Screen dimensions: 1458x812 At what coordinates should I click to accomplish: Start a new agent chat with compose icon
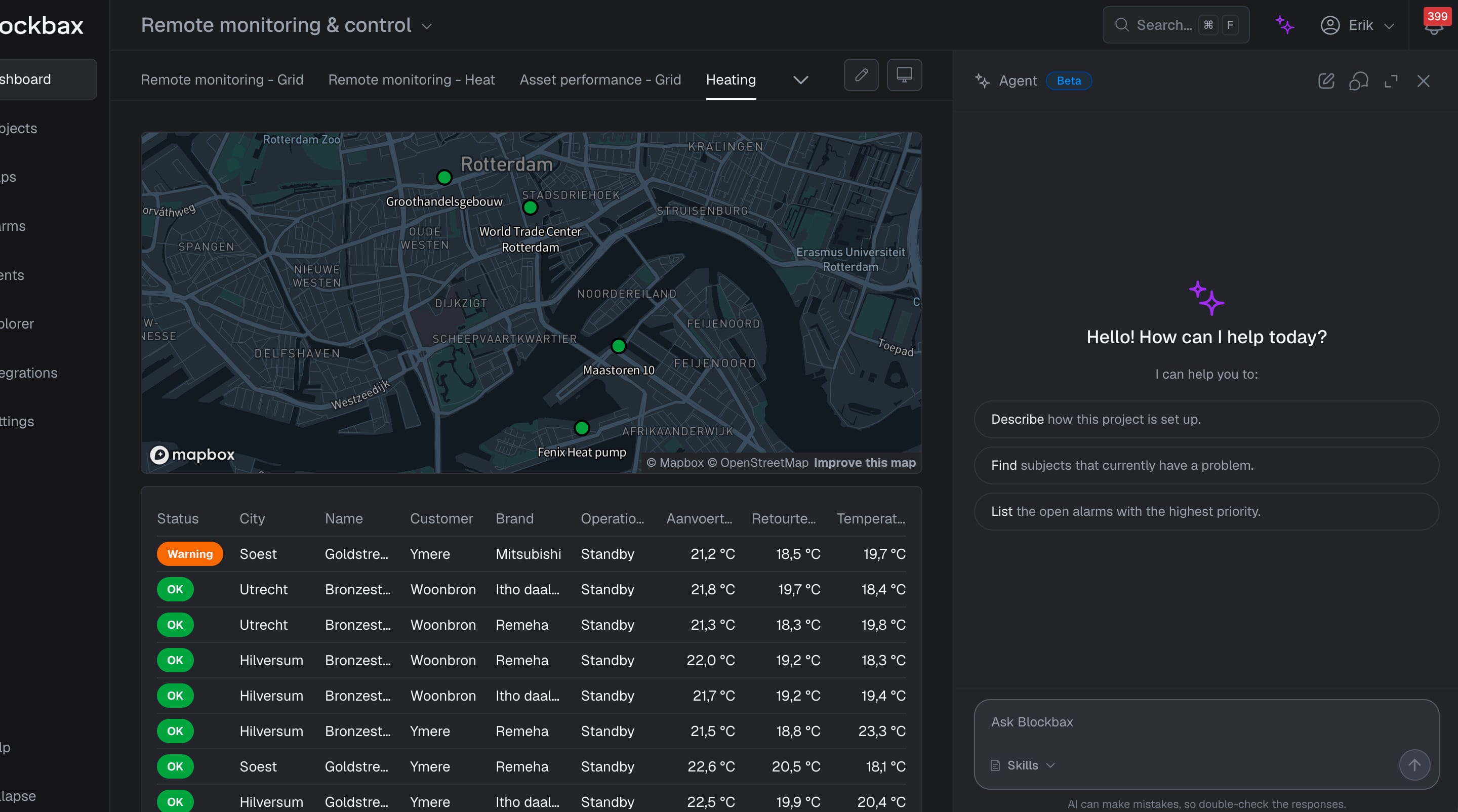click(x=1326, y=81)
